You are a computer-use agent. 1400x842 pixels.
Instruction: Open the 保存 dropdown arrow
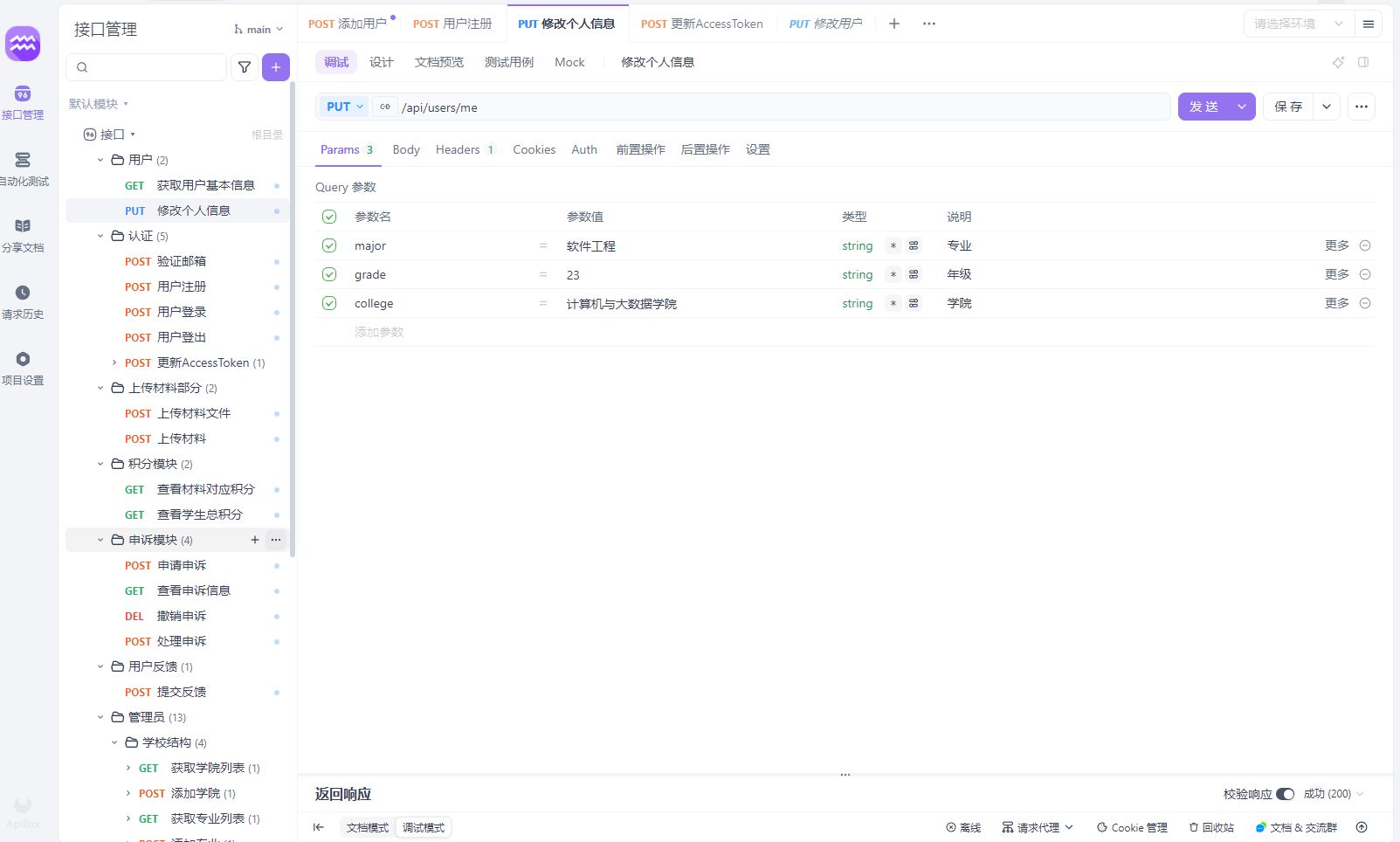click(1327, 107)
